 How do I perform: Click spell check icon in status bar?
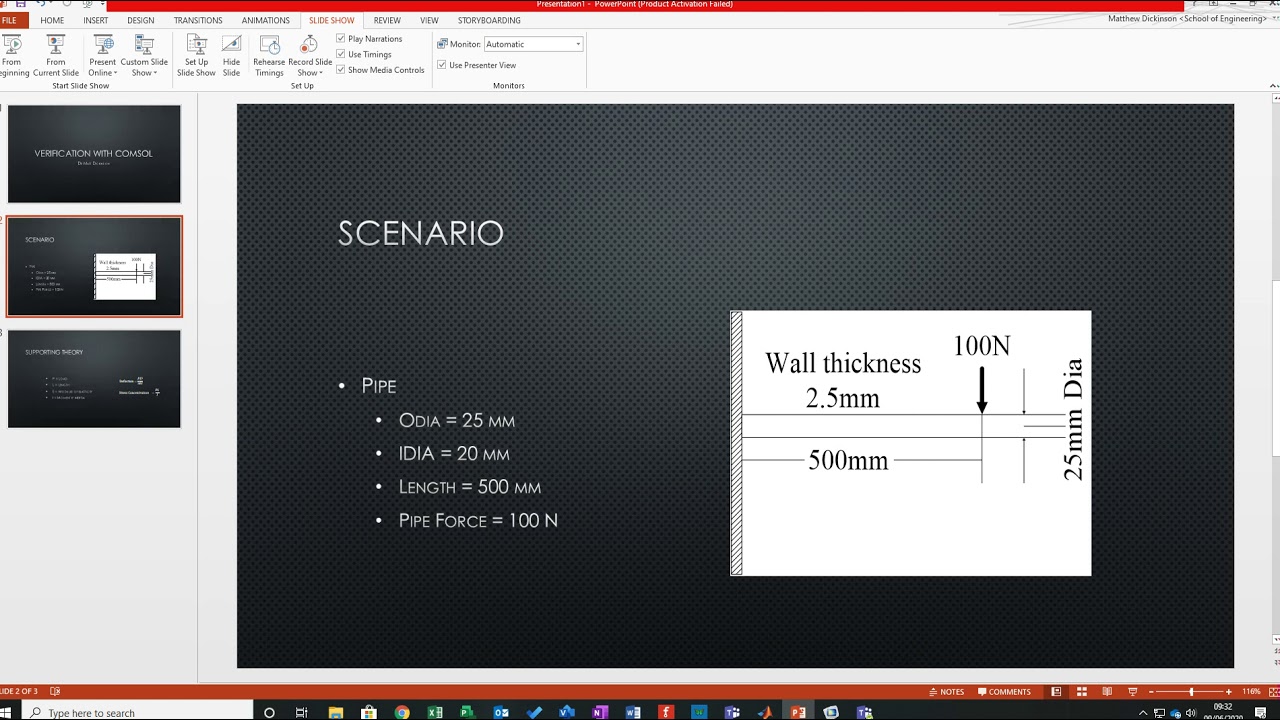(55, 691)
